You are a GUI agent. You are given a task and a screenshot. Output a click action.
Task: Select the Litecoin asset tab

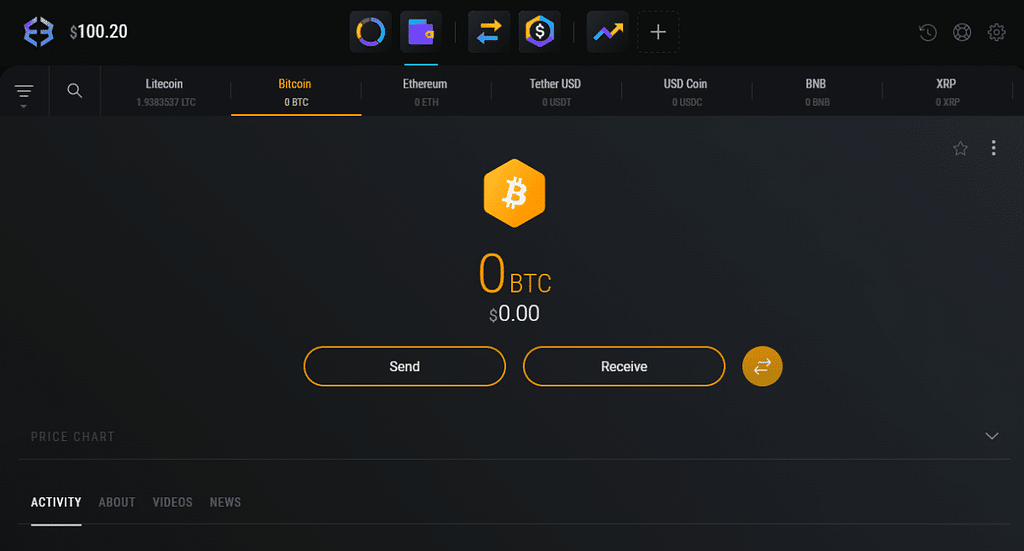click(x=165, y=91)
